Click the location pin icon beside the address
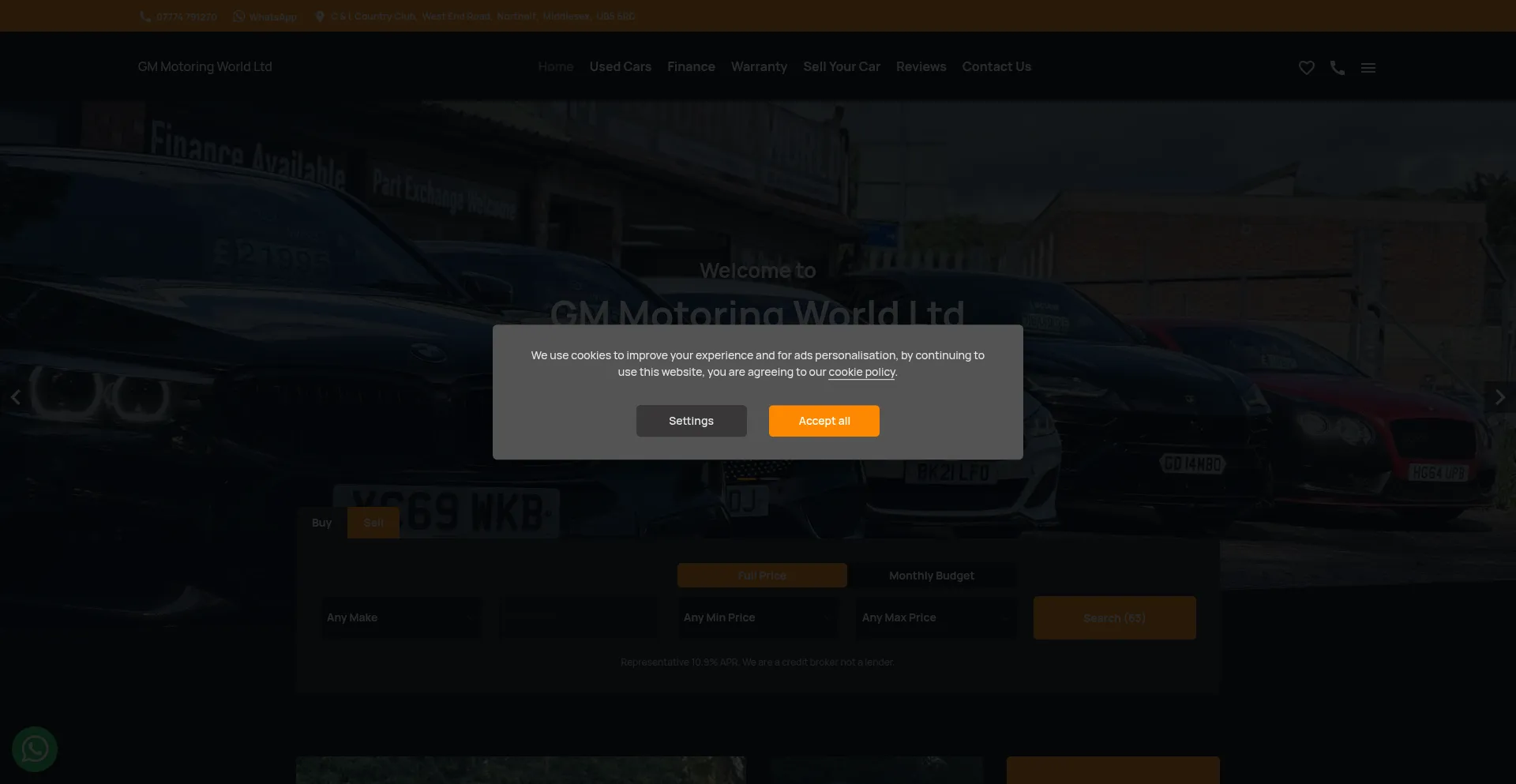This screenshot has height=784, width=1516. pos(320,16)
